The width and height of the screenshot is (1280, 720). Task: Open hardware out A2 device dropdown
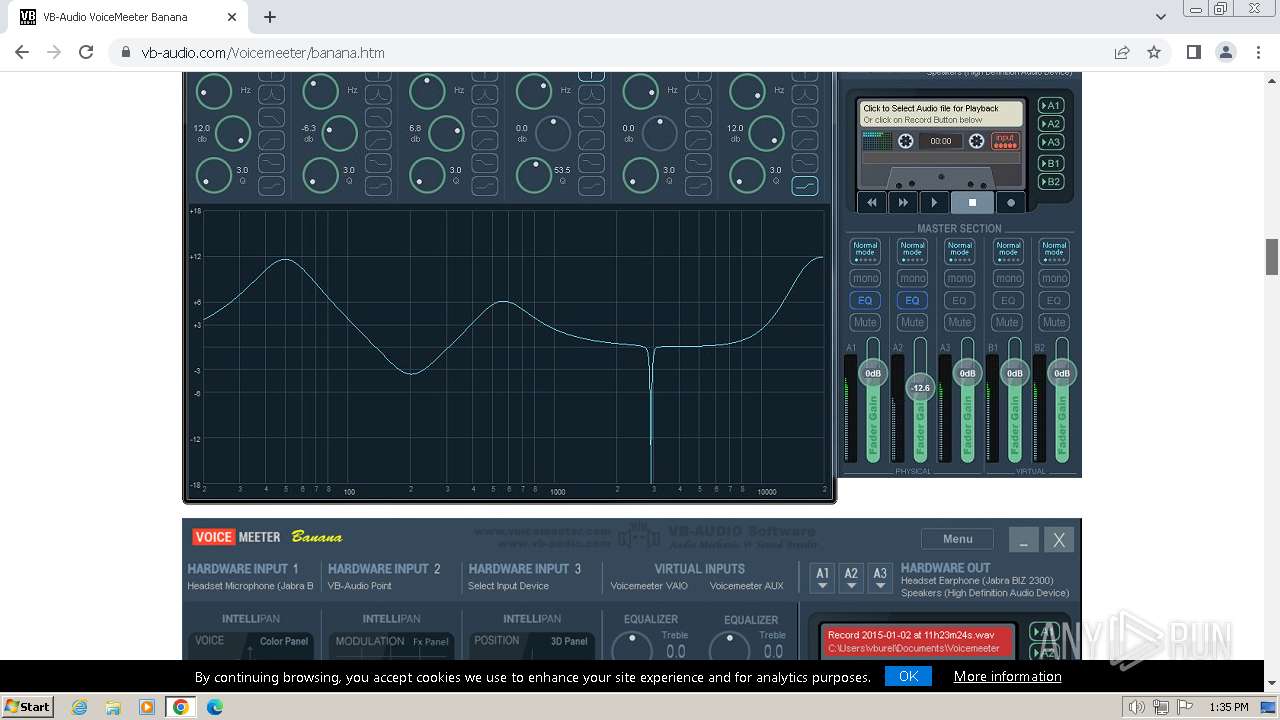851,577
